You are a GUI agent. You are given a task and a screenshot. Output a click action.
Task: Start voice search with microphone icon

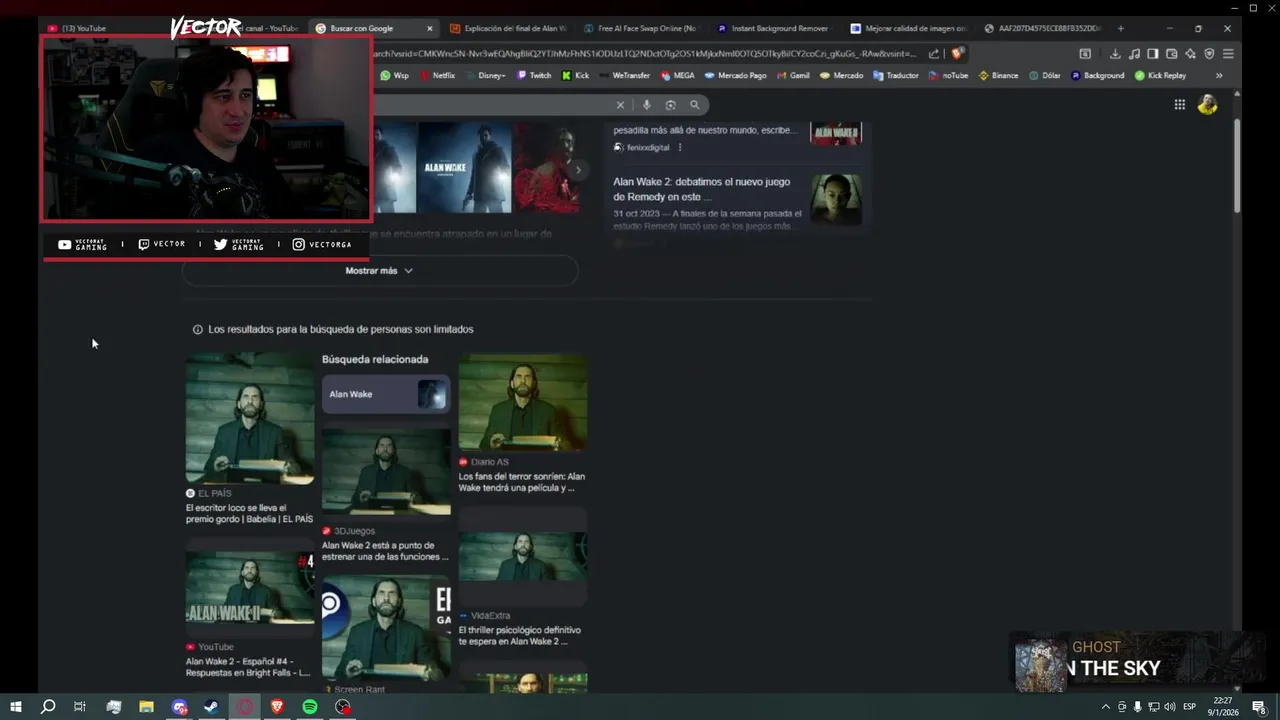click(x=647, y=105)
